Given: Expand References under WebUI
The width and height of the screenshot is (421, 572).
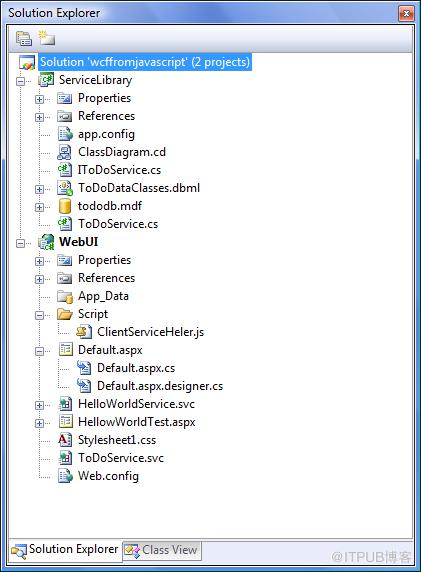Looking at the screenshot, I should [x=39, y=279].
